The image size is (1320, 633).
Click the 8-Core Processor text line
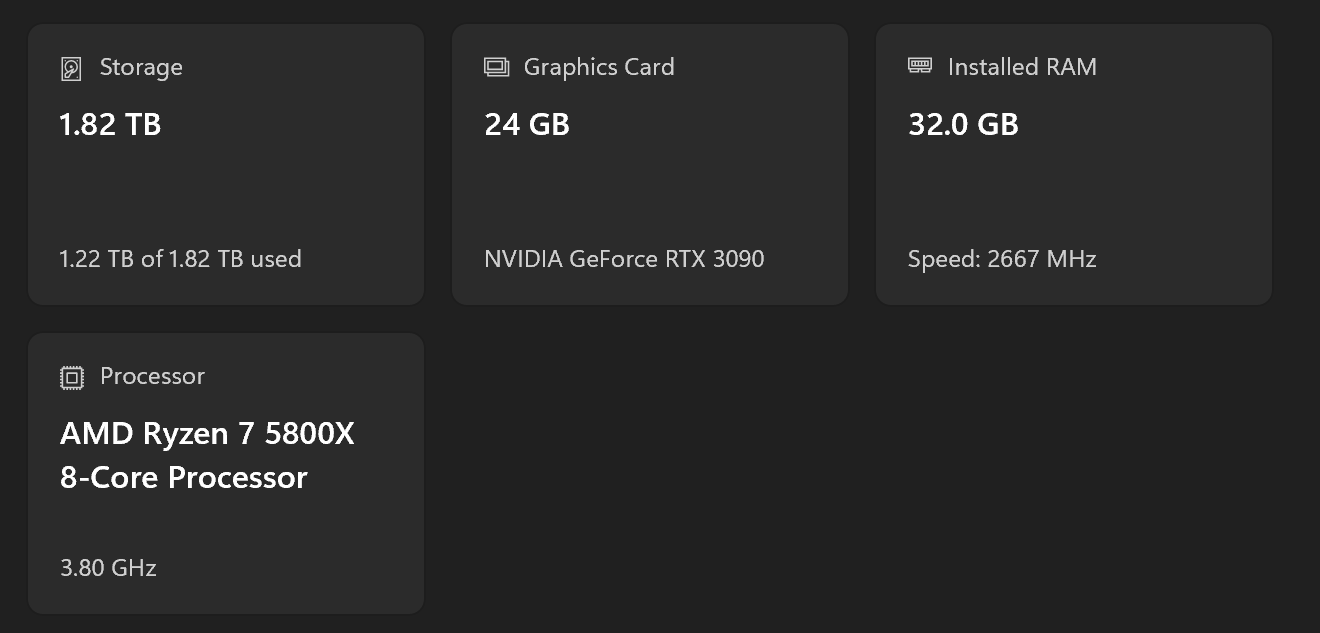click(x=183, y=478)
